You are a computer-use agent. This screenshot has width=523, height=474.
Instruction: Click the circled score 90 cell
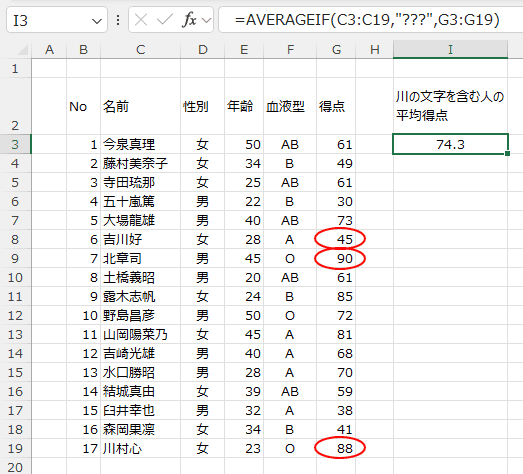point(336,258)
